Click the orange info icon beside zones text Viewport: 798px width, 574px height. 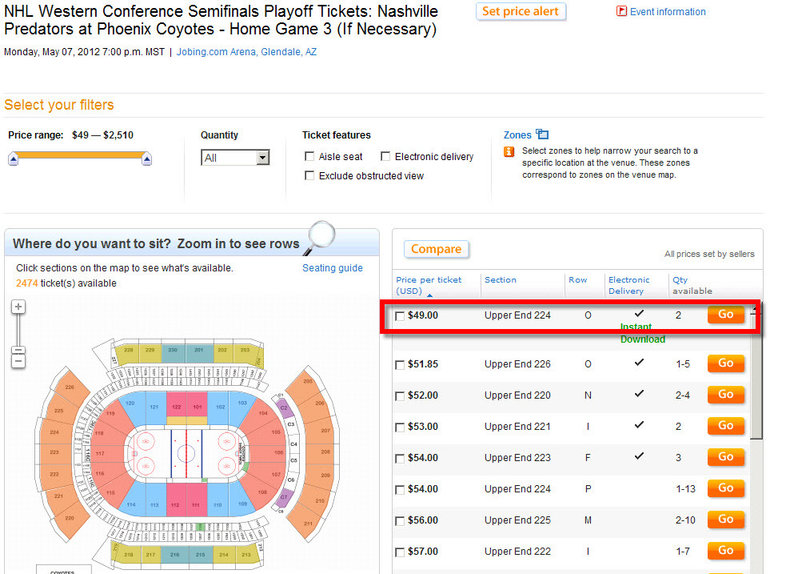[508, 152]
